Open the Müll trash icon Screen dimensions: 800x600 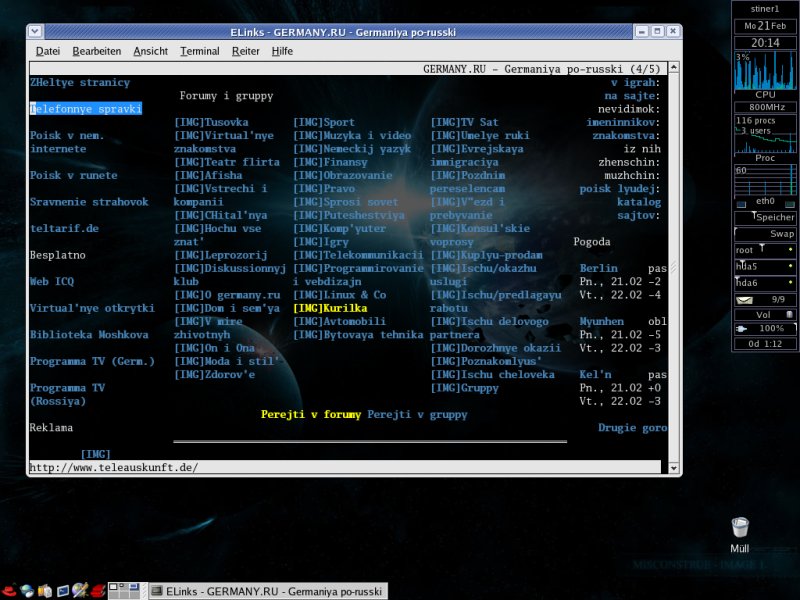739,535
